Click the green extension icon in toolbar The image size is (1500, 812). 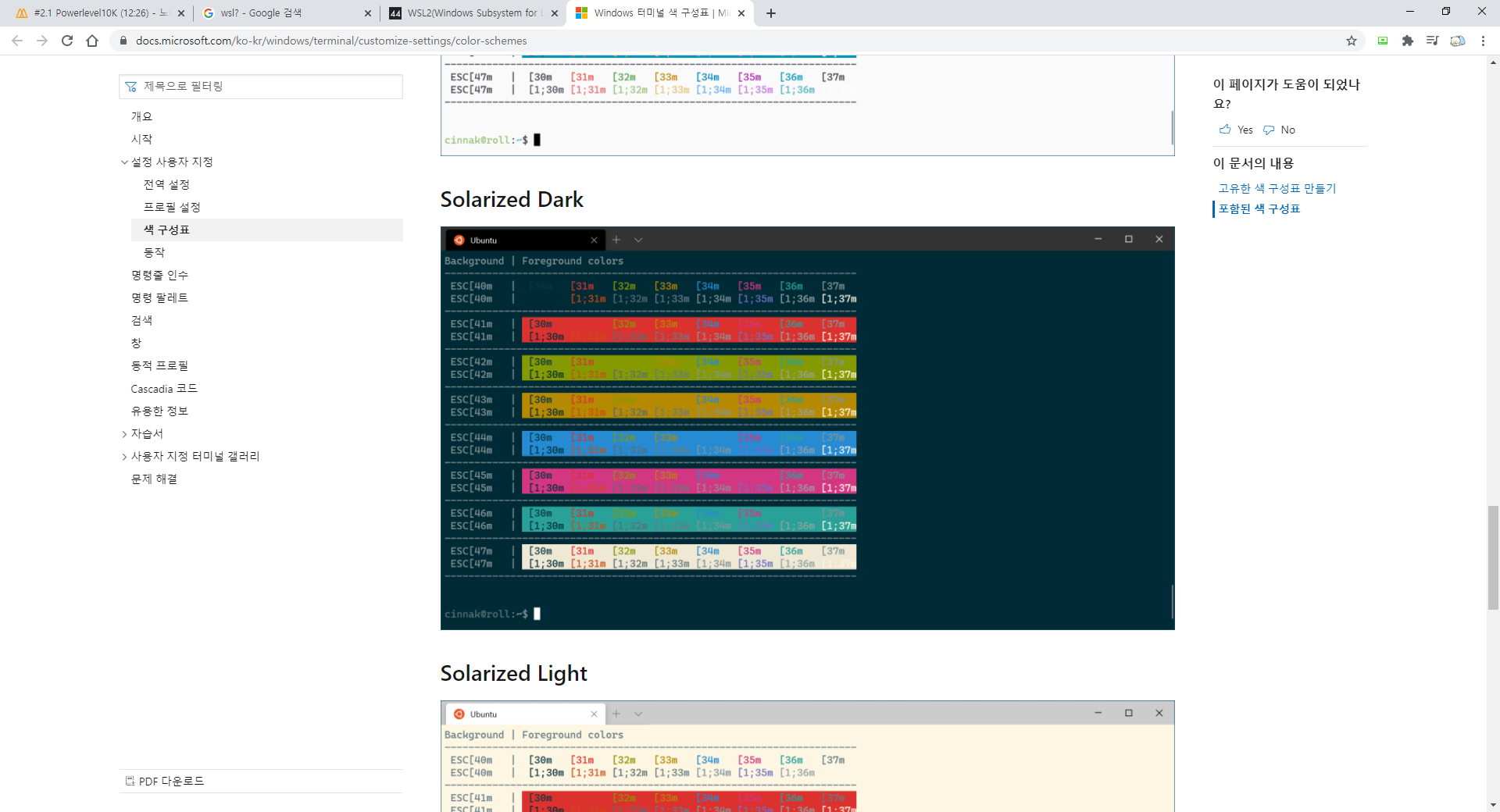pyautogui.click(x=1383, y=41)
